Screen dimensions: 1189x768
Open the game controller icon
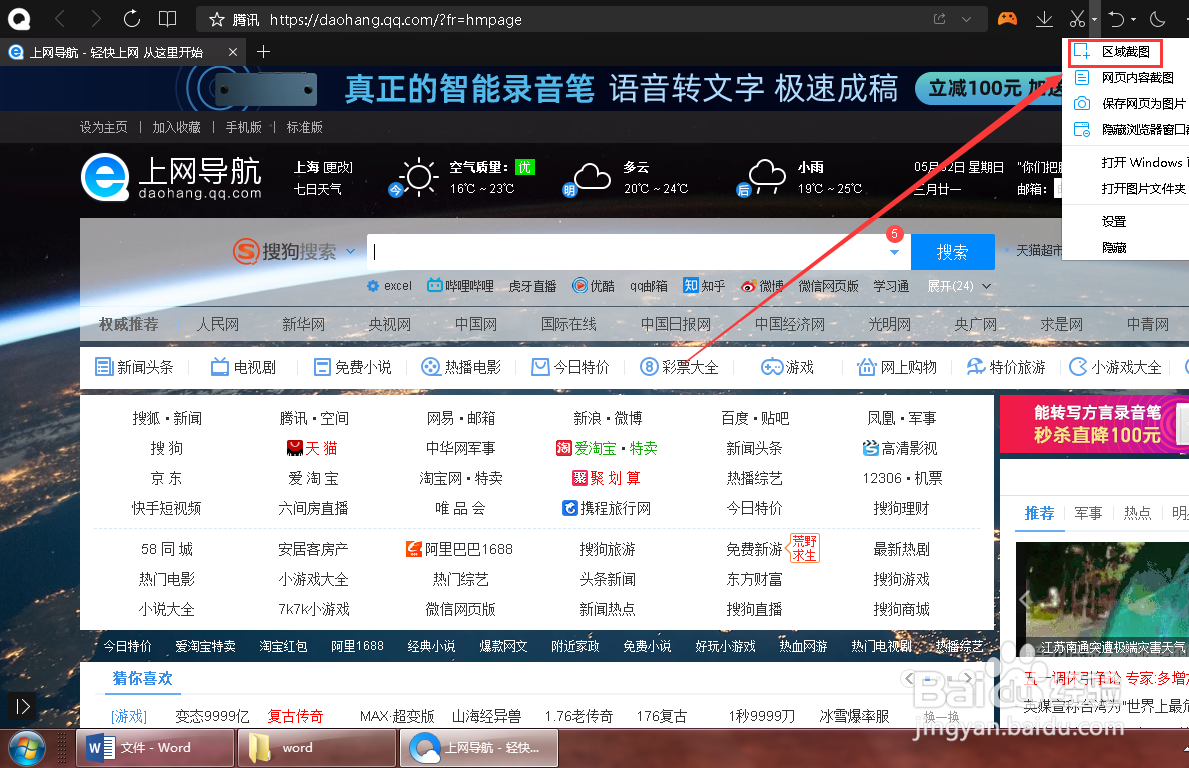[1007, 19]
